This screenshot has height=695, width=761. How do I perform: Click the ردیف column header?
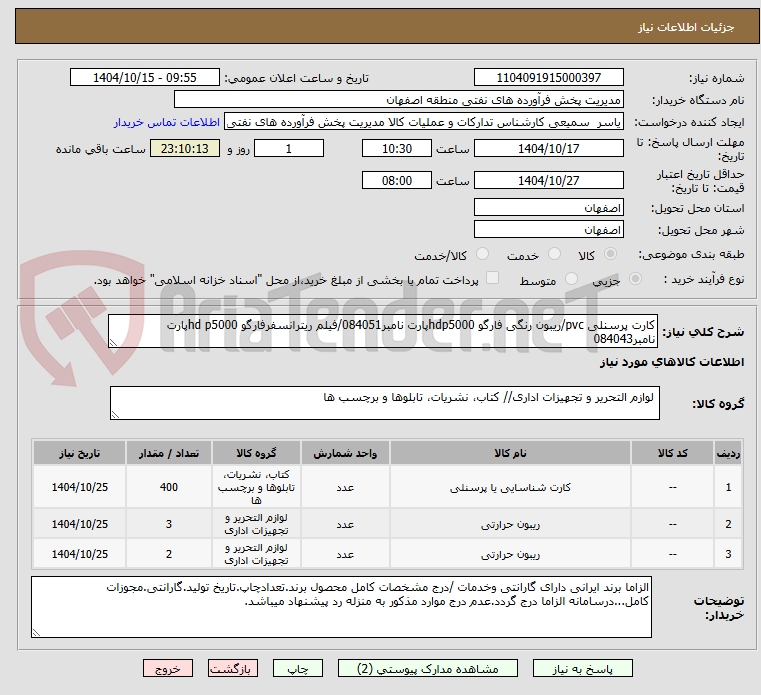(x=728, y=453)
